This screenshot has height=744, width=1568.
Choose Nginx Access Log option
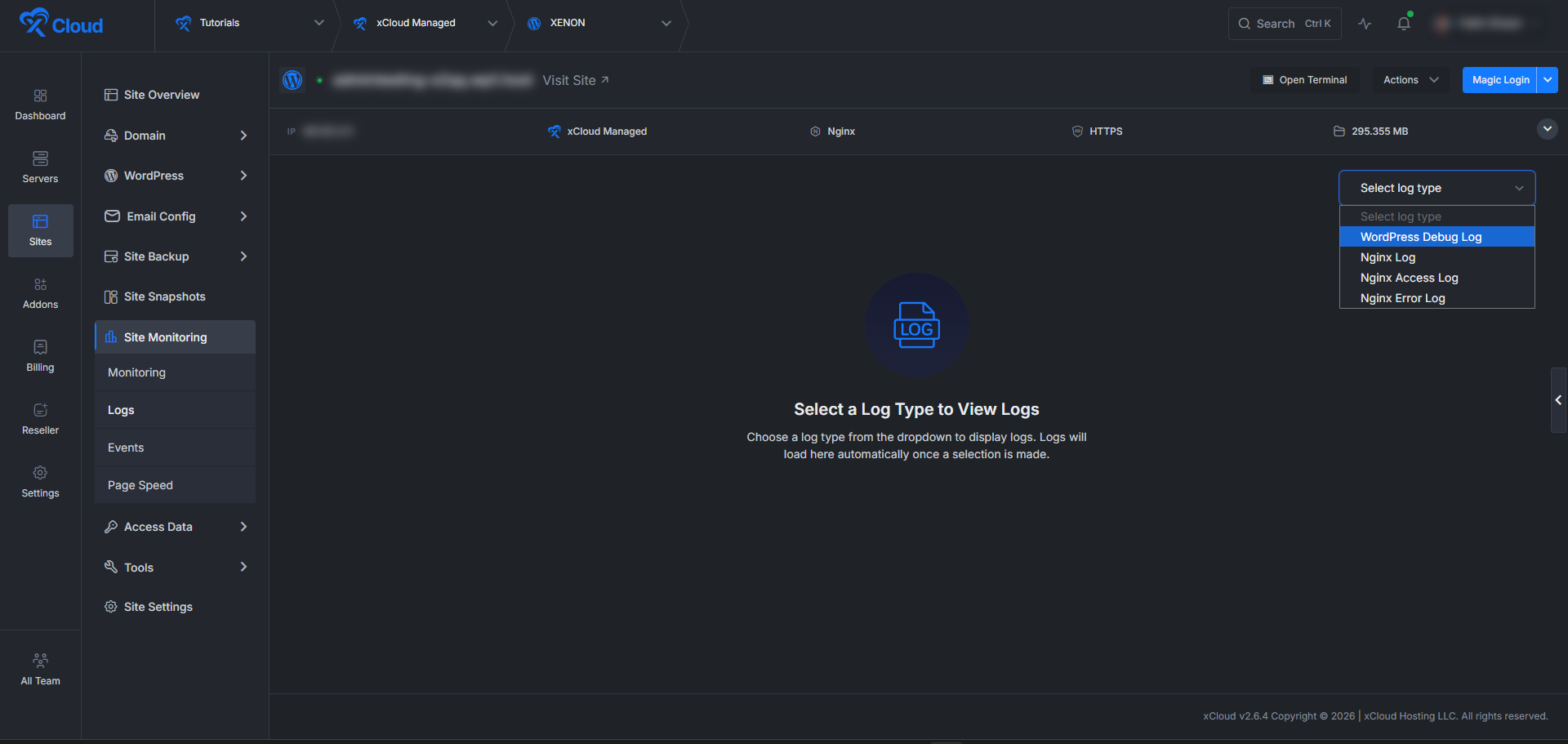click(x=1437, y=278)
